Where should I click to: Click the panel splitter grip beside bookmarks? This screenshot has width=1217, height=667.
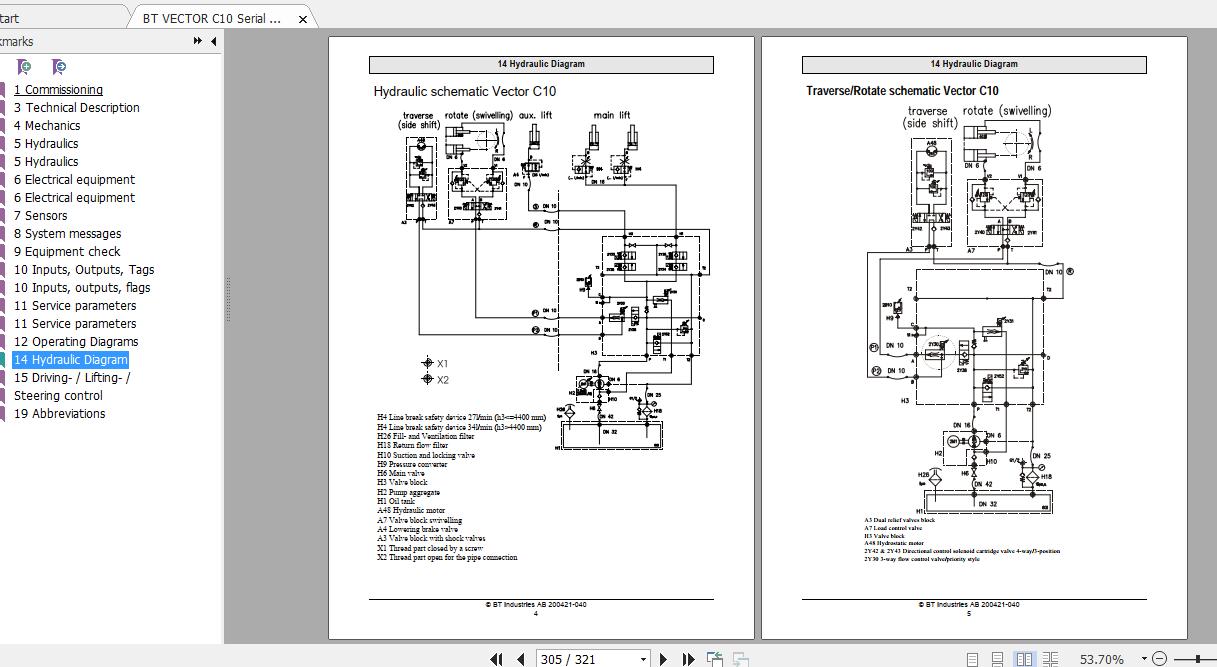tap(229, 299)
